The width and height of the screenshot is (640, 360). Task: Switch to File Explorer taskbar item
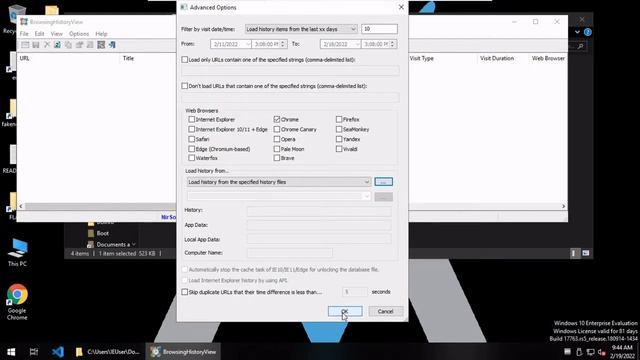coord(108,352)
